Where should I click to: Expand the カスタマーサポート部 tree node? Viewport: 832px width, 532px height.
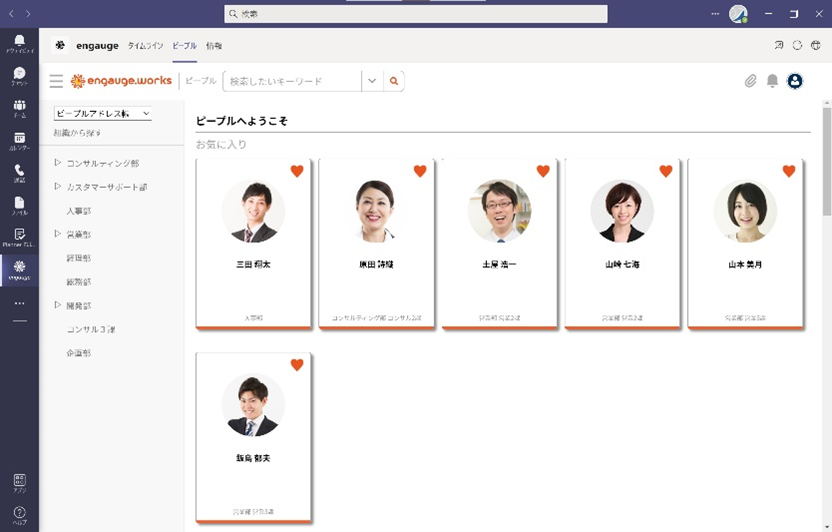[58, 186]
